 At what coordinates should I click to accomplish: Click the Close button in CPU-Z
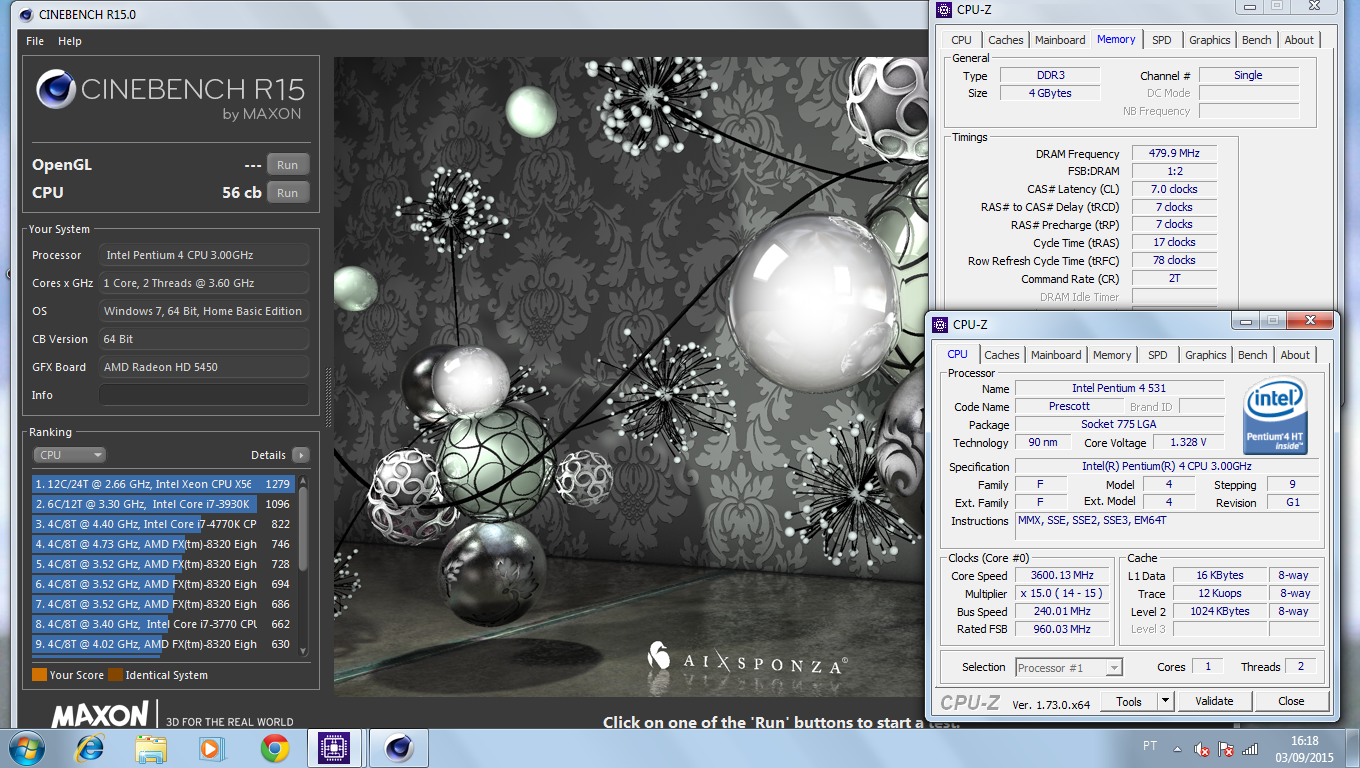click(1291, 701)
